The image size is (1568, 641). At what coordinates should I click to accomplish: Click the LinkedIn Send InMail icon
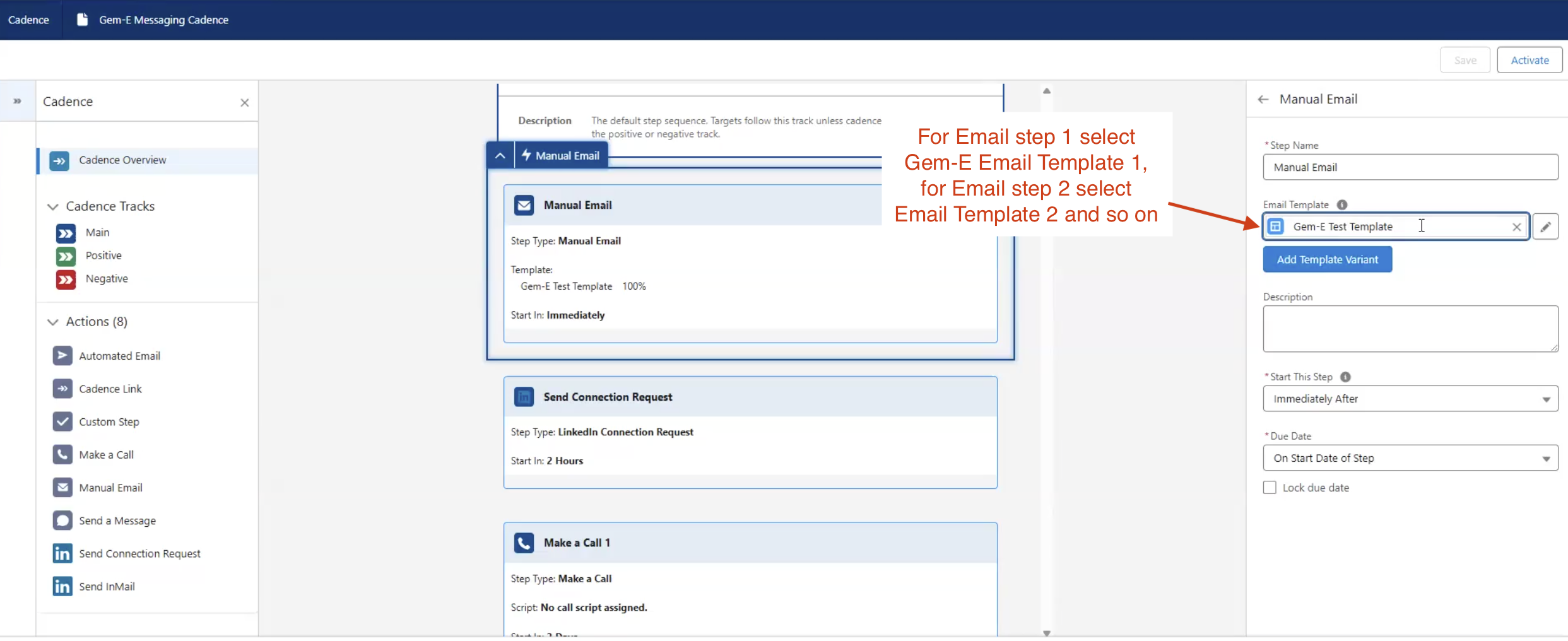[62, 586]
